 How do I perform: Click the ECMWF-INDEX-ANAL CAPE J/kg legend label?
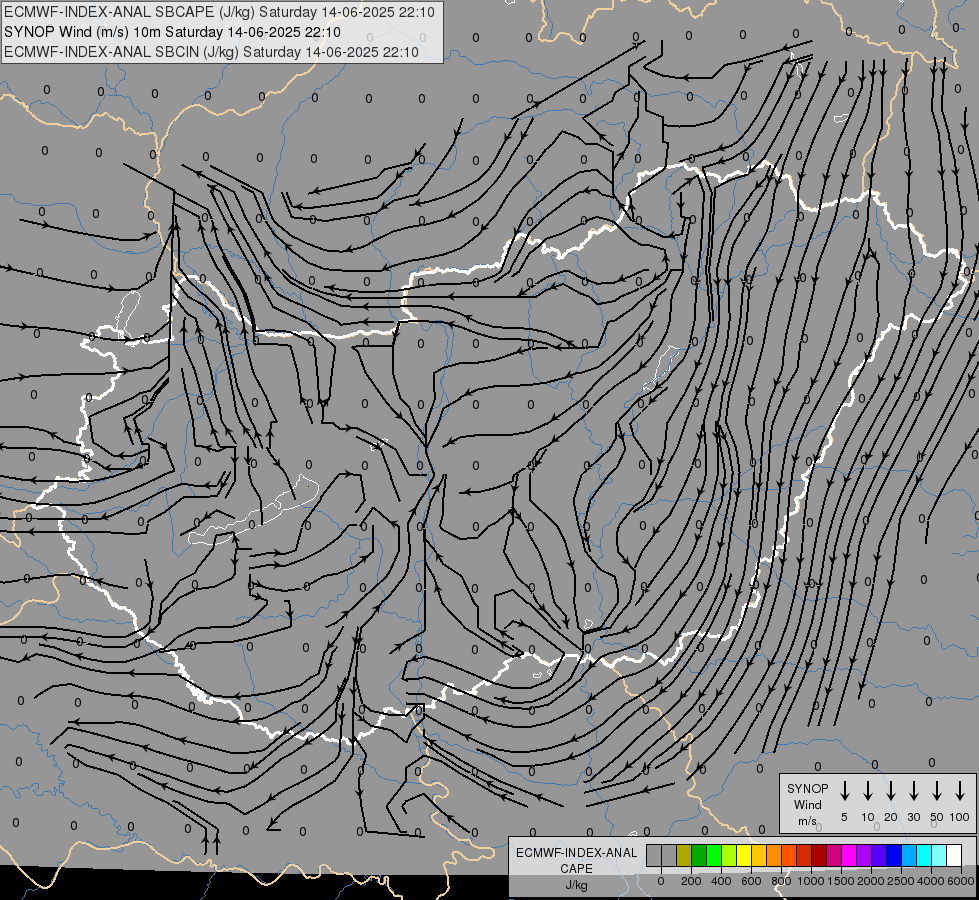pos(576,868)
